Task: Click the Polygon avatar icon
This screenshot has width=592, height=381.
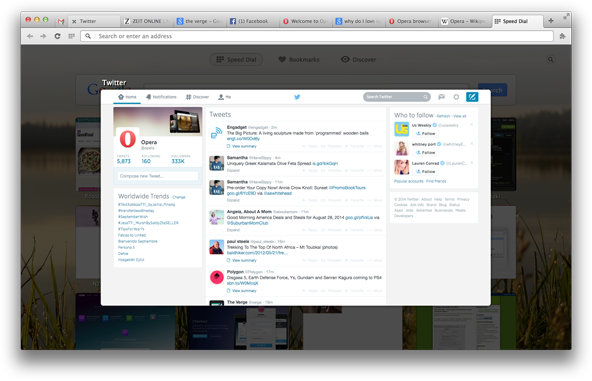Action: click(x=216, y=278)
